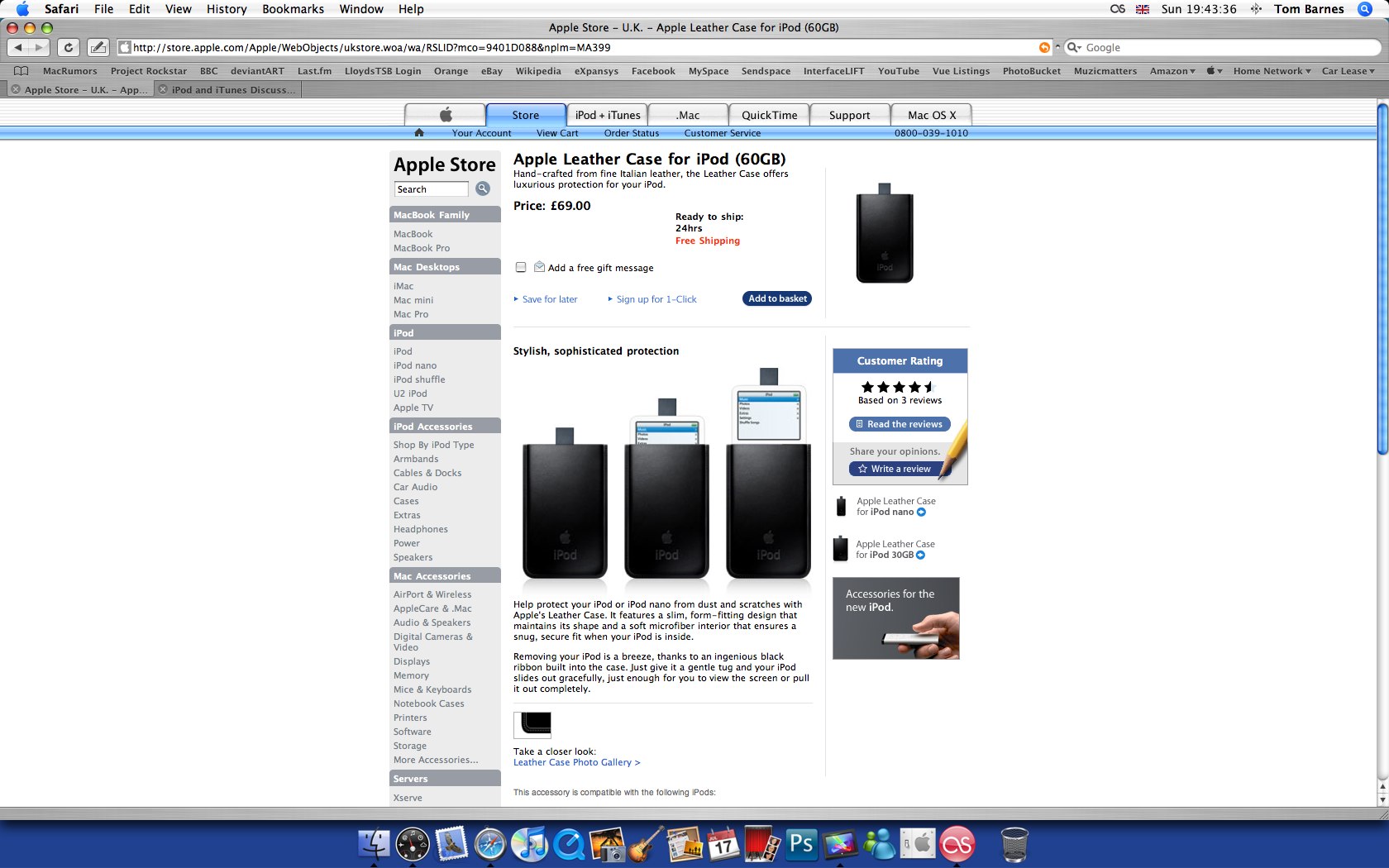The image size is (1389, 868).
Task: Expand the Car Lease bookmarks dropdown
Action: click(x=1348, y=71)
